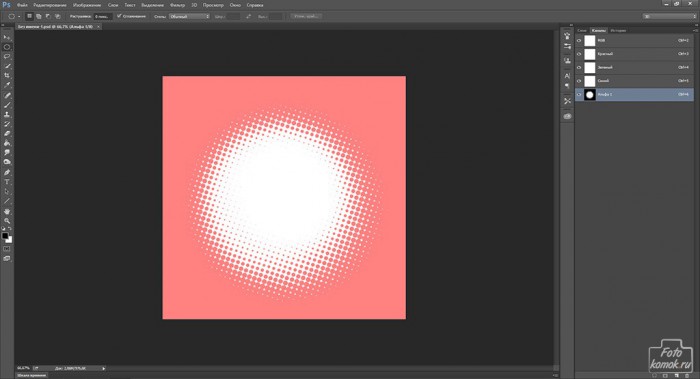The width and height of the screenshot is (700, 379).
Task: Select the Crop tool
Action: click(7, 75)
